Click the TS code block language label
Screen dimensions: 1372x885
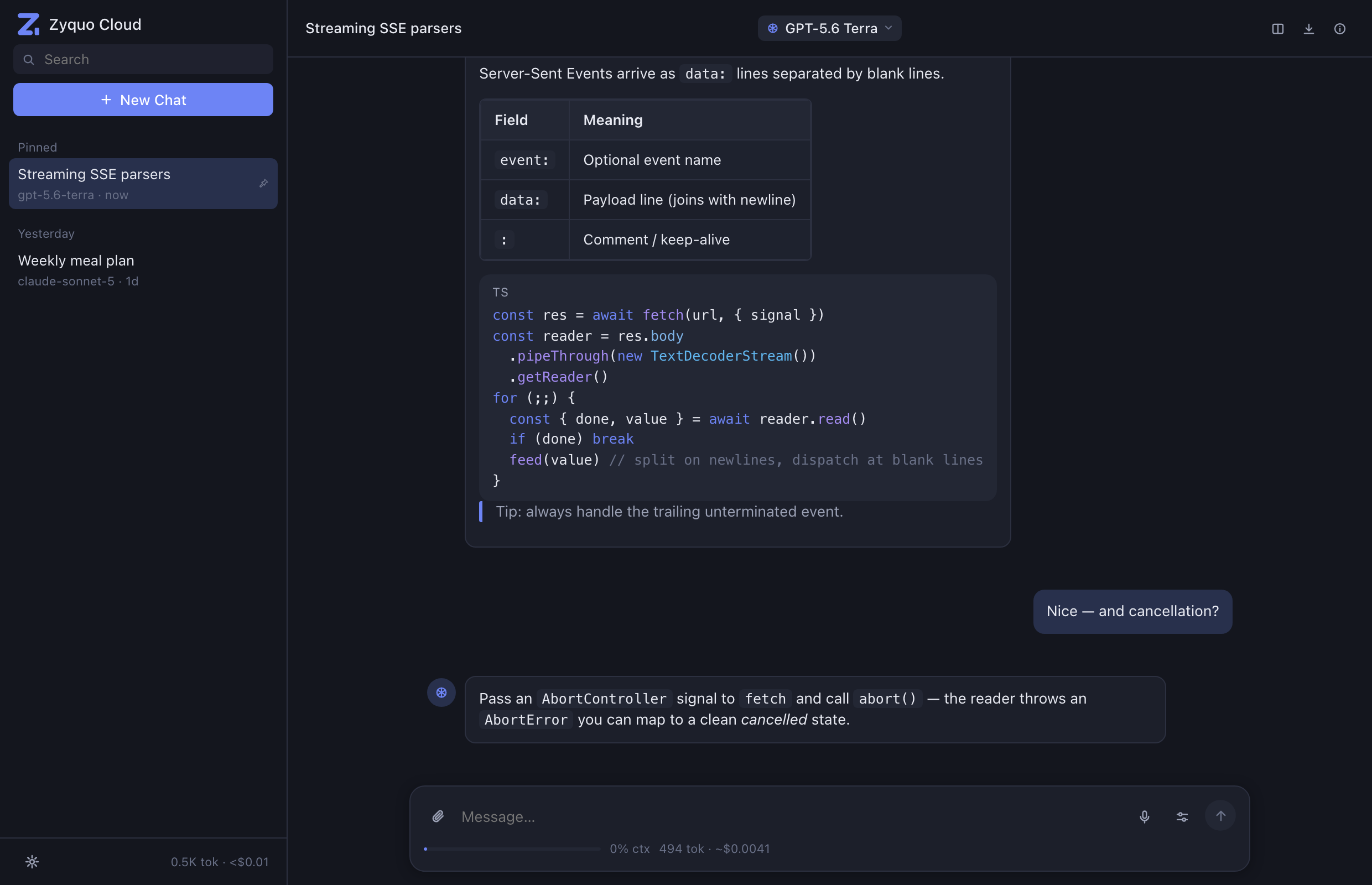(x=500, y=292)
